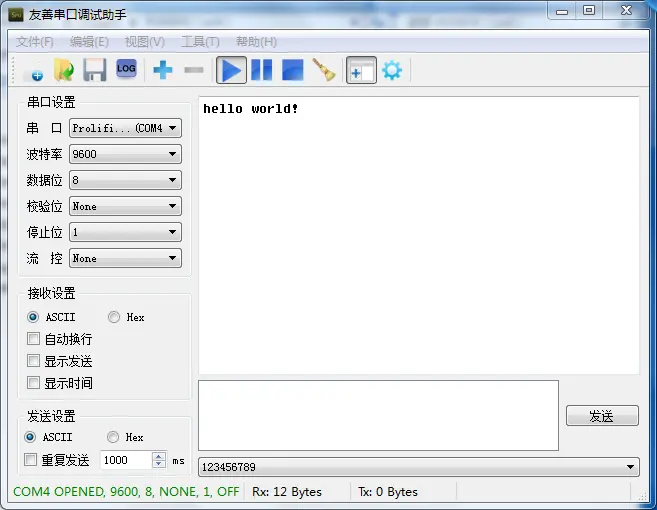Stop the serial port with stop icon
The width and height of the screenshot is (657, 510).
[292, 70]
